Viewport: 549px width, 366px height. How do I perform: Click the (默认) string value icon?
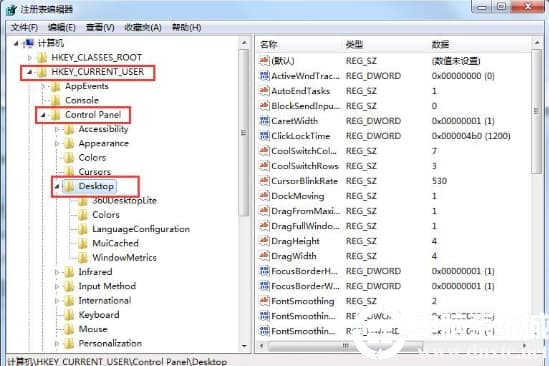[264, 61]
